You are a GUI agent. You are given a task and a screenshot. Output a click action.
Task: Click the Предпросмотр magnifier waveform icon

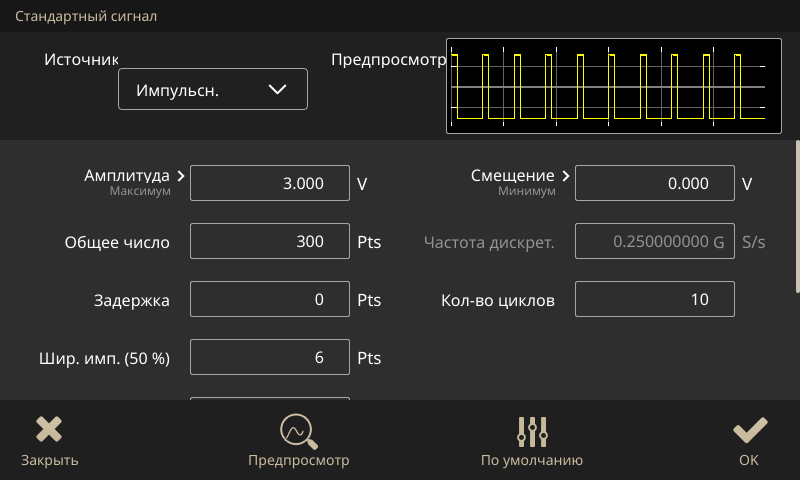pos(298,430)
